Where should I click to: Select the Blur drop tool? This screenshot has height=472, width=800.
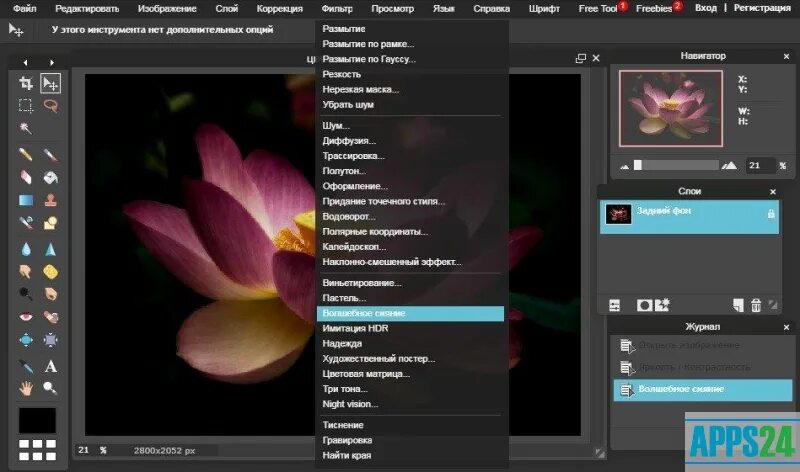[x=26, y=249]
